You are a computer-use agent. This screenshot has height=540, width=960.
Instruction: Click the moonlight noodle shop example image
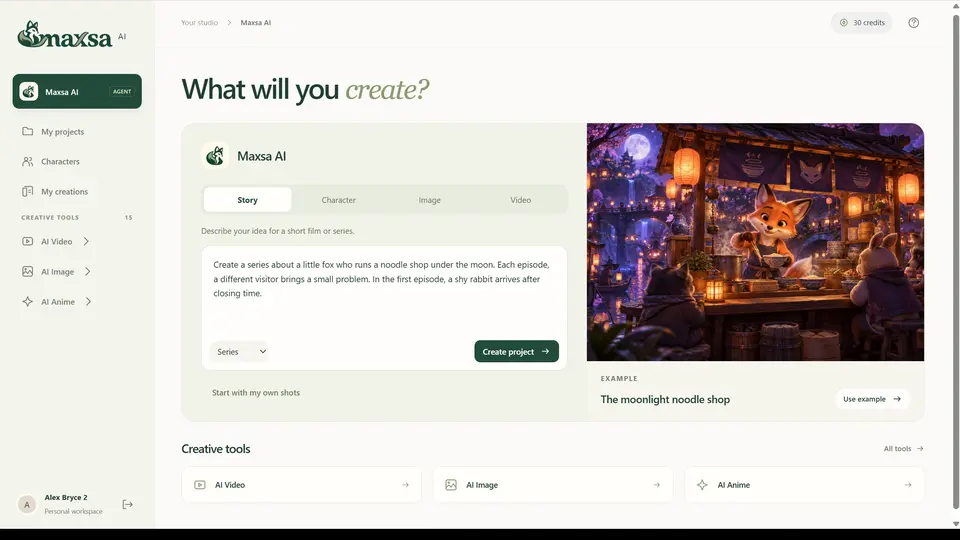coord(755,242)
